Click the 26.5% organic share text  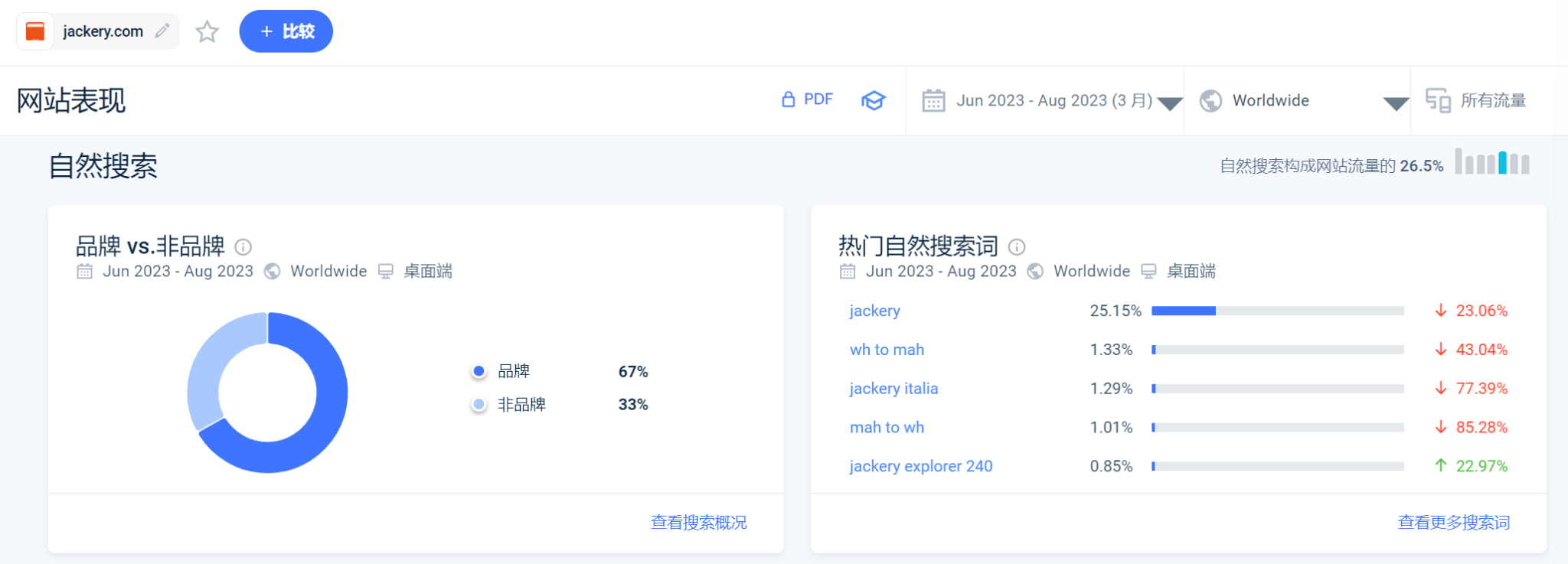coord(1422,166)
